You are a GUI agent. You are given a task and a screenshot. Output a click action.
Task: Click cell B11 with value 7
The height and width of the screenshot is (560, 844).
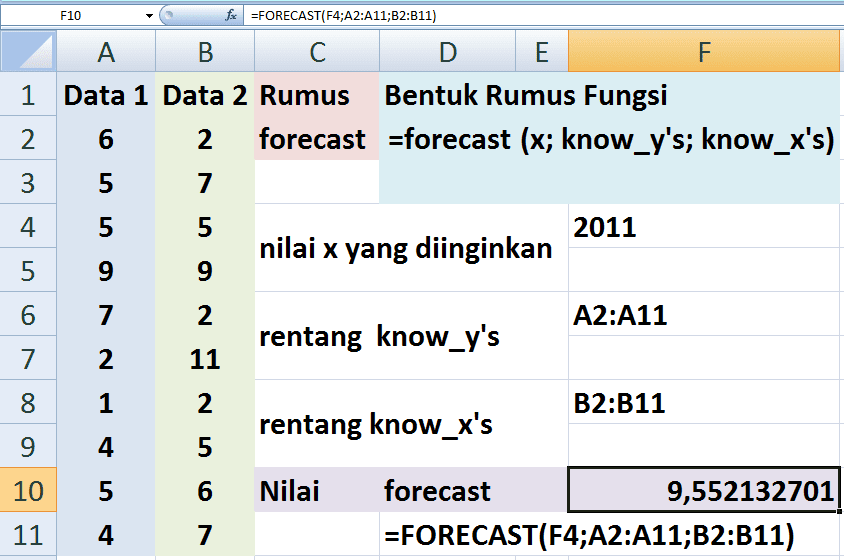pos(205,534)
